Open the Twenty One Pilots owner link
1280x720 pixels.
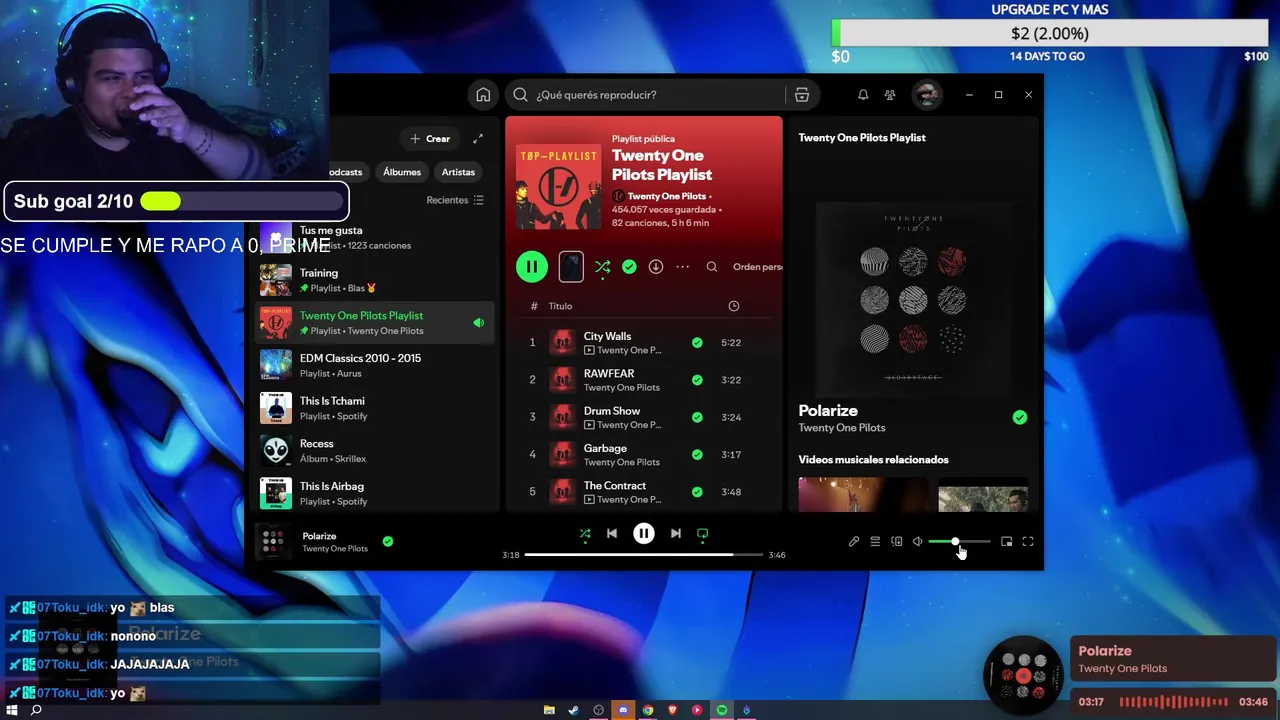point(667,197)
